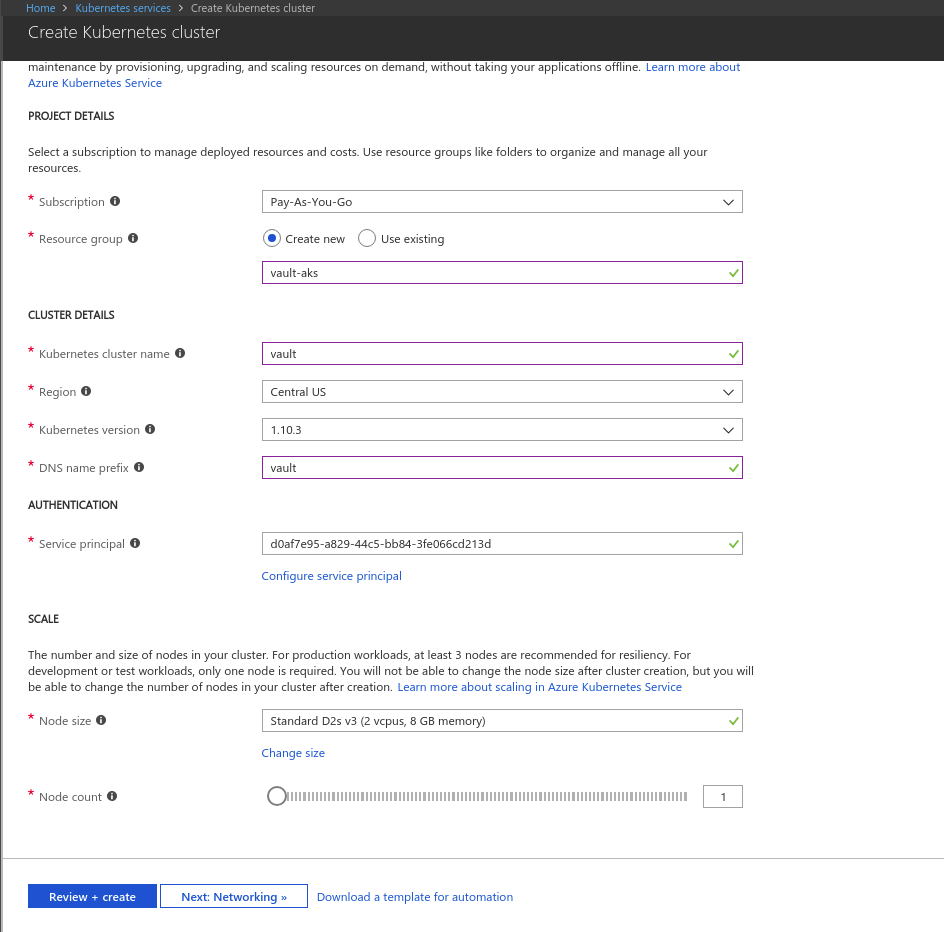
Task: Click Kubernetes cluster name info icon
Action: coord(180,354)
